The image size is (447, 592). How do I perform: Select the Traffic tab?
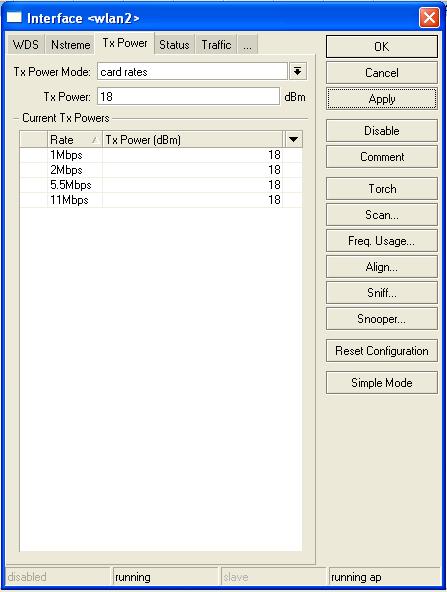(x=216, y=45)
